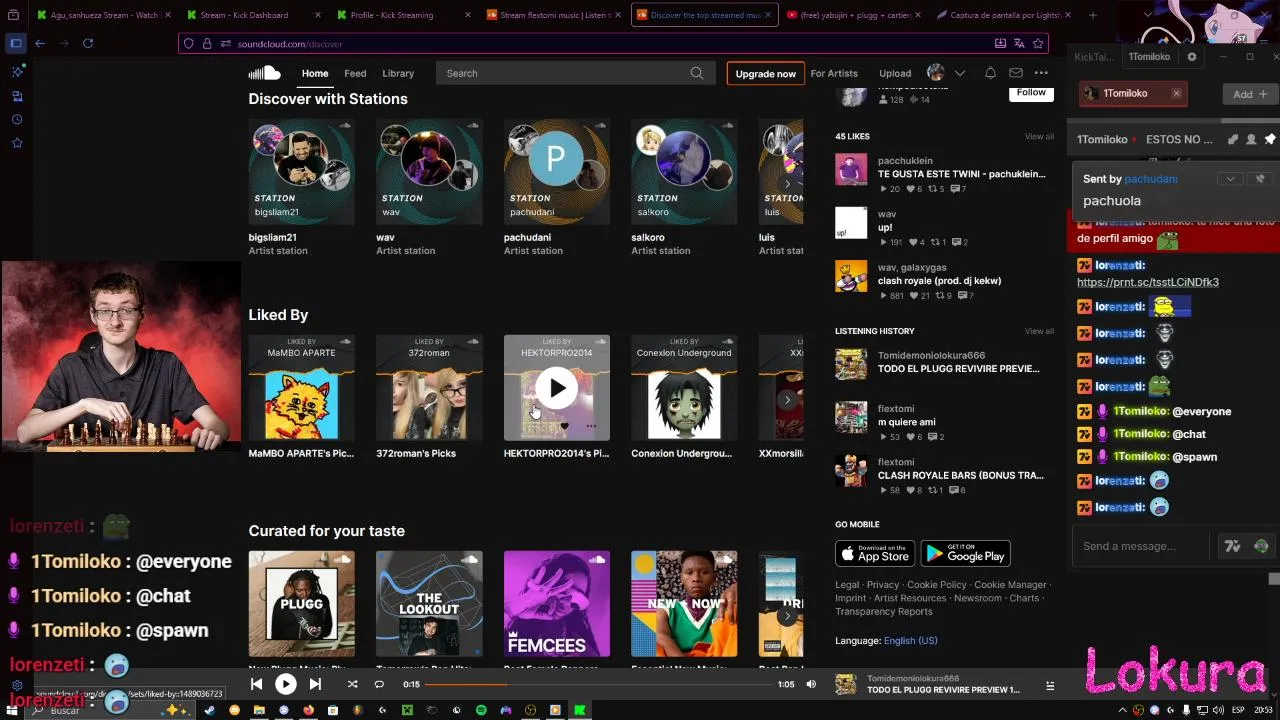The image size is (1280, 720).
Task: Open 372roman's Picks playlist
Action: coord(429,388)
